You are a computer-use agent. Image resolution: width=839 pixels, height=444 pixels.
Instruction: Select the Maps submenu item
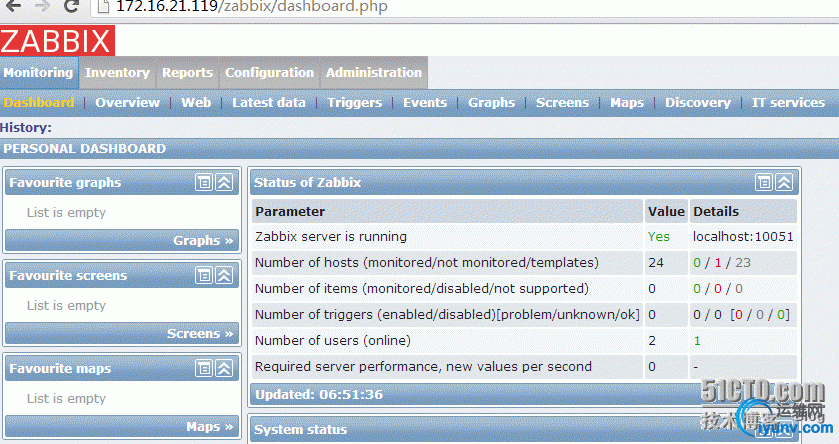click(x=627, y=103)
